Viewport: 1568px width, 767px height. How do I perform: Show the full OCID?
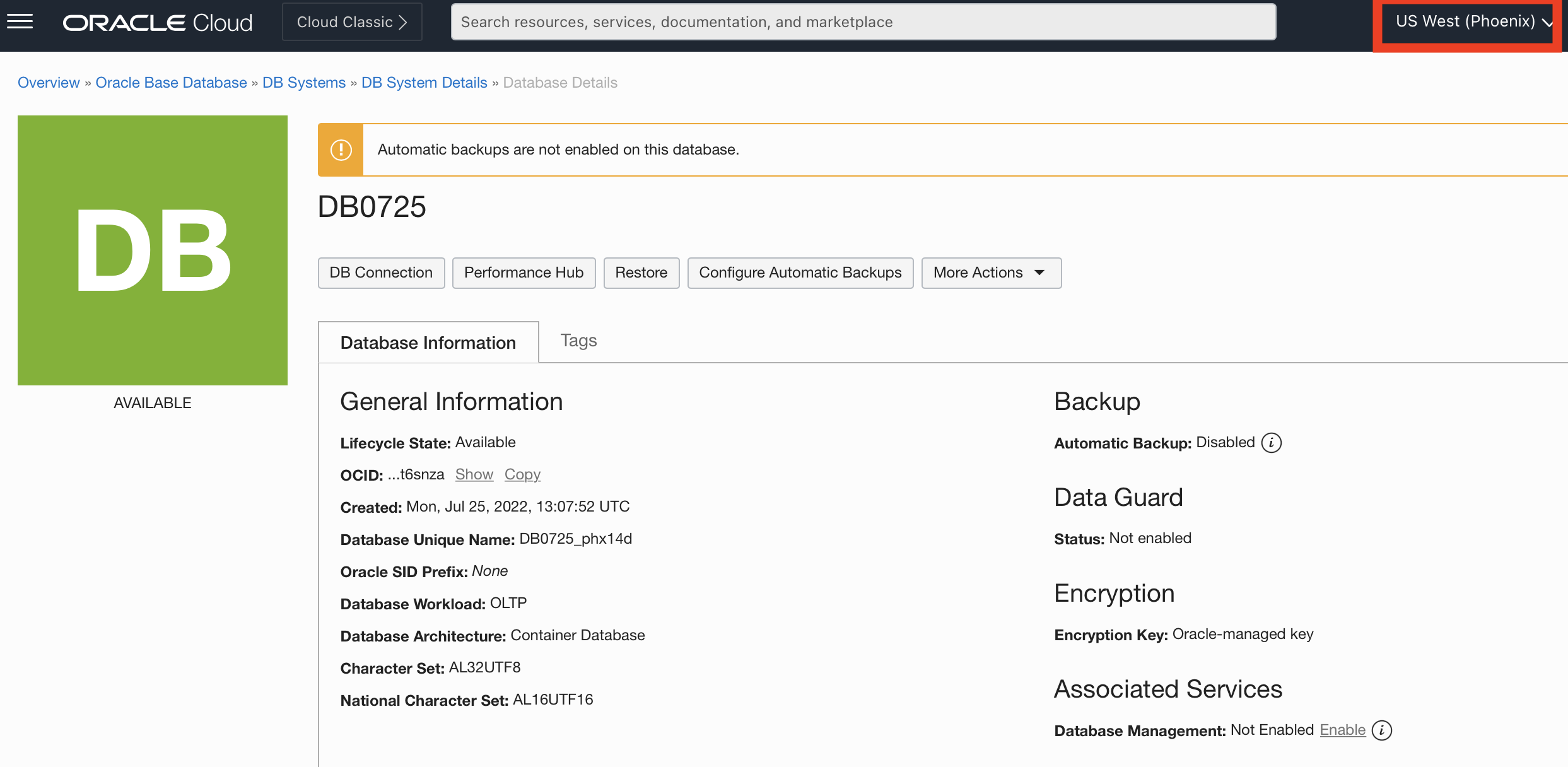click(474, 474)
